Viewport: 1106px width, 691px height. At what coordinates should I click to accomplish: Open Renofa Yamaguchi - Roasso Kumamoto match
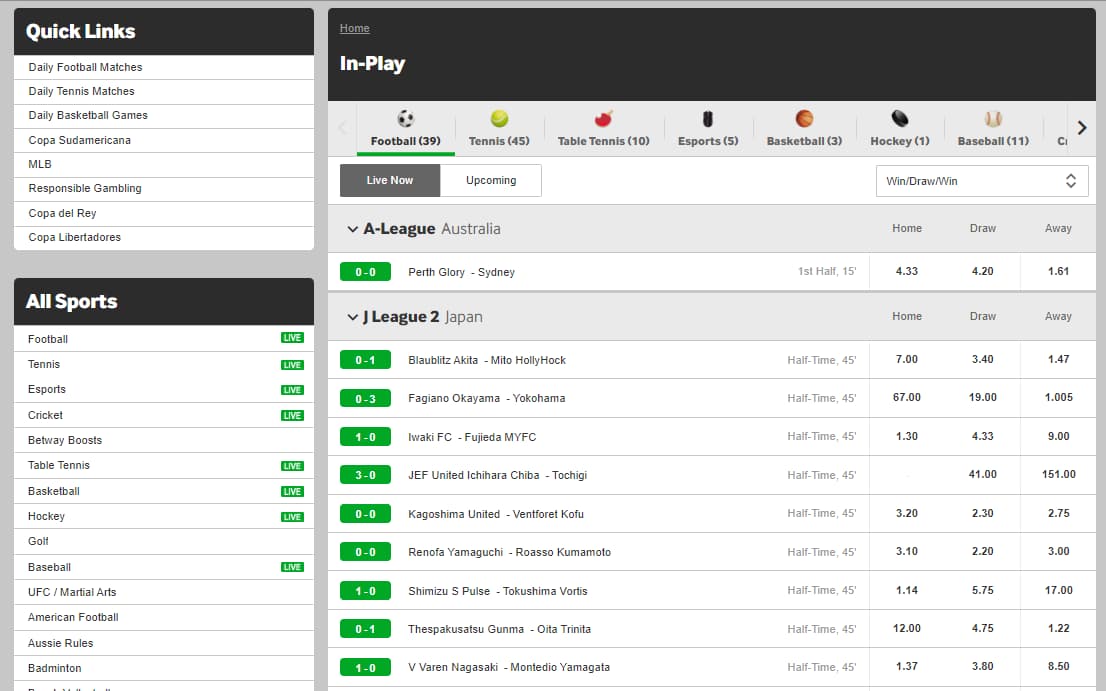point(509,552)
